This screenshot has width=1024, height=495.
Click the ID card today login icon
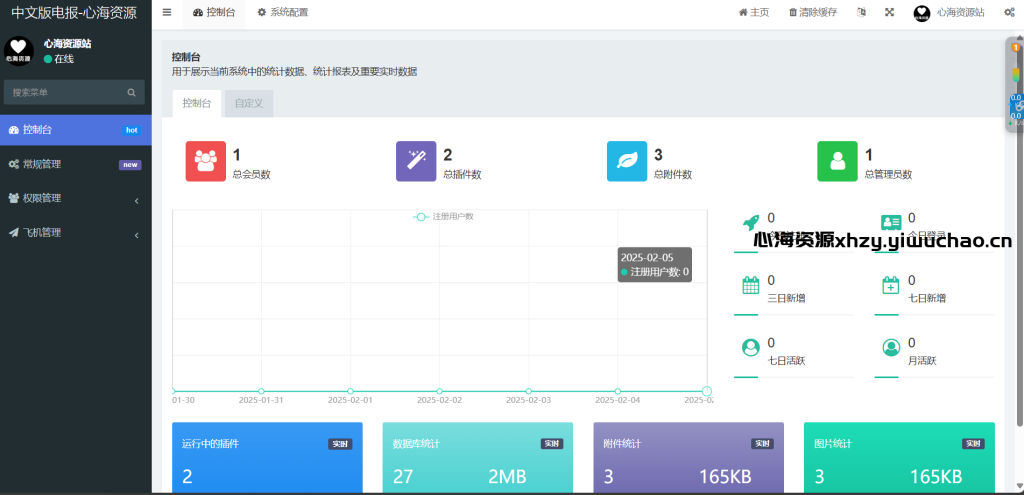(x=891, y=223)
